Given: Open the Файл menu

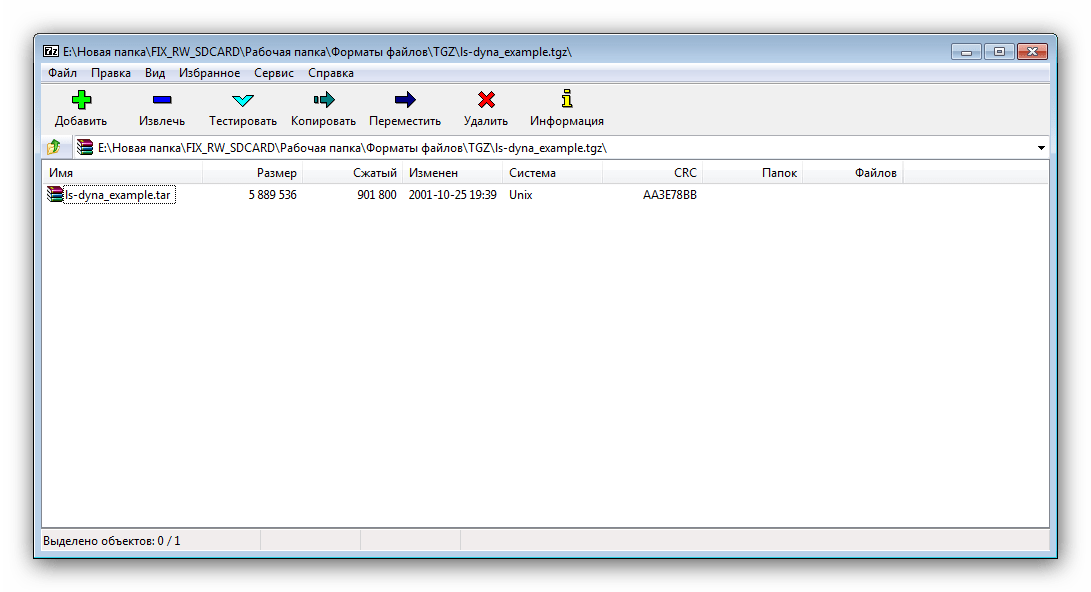Looking at the screenshot, I should [63, 73].
